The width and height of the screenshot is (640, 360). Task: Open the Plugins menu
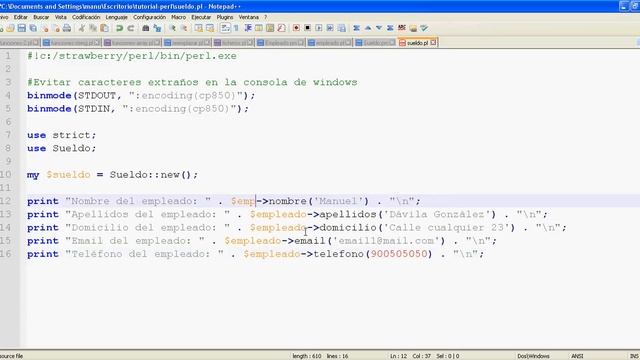(x=224, y=17)
